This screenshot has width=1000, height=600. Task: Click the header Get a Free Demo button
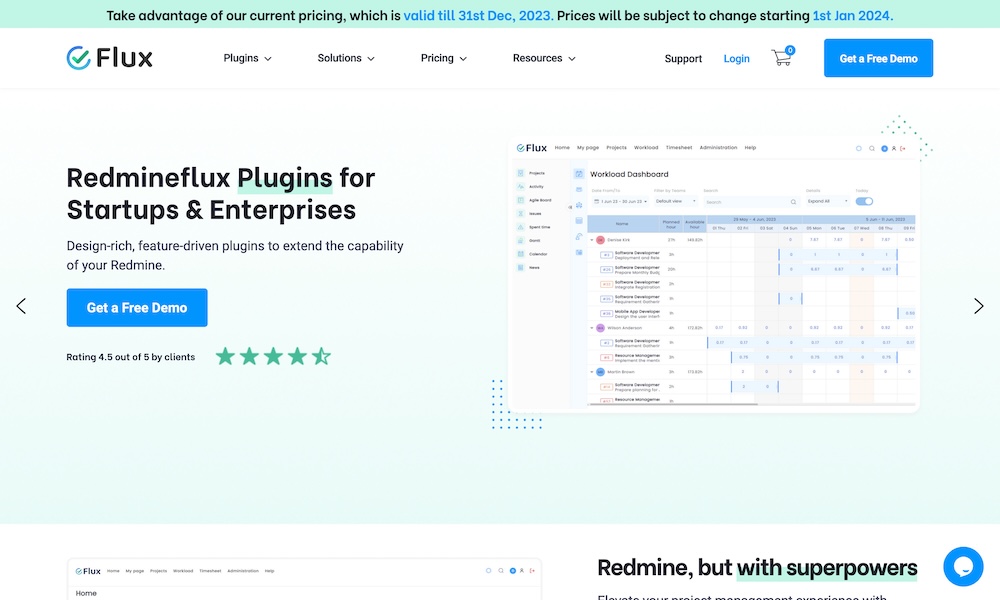pos(878,58)
